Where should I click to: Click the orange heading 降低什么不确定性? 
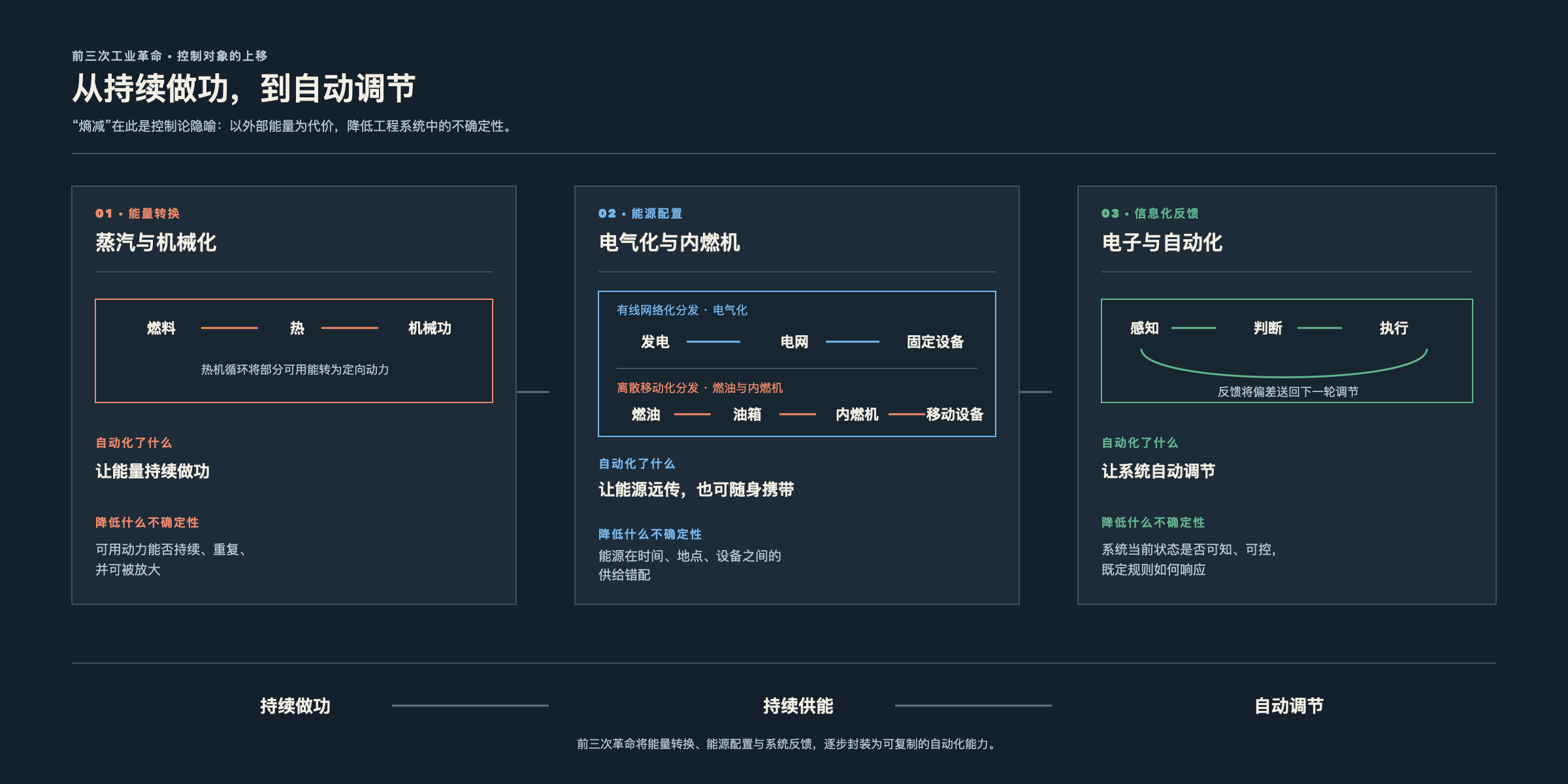point(147,523)
